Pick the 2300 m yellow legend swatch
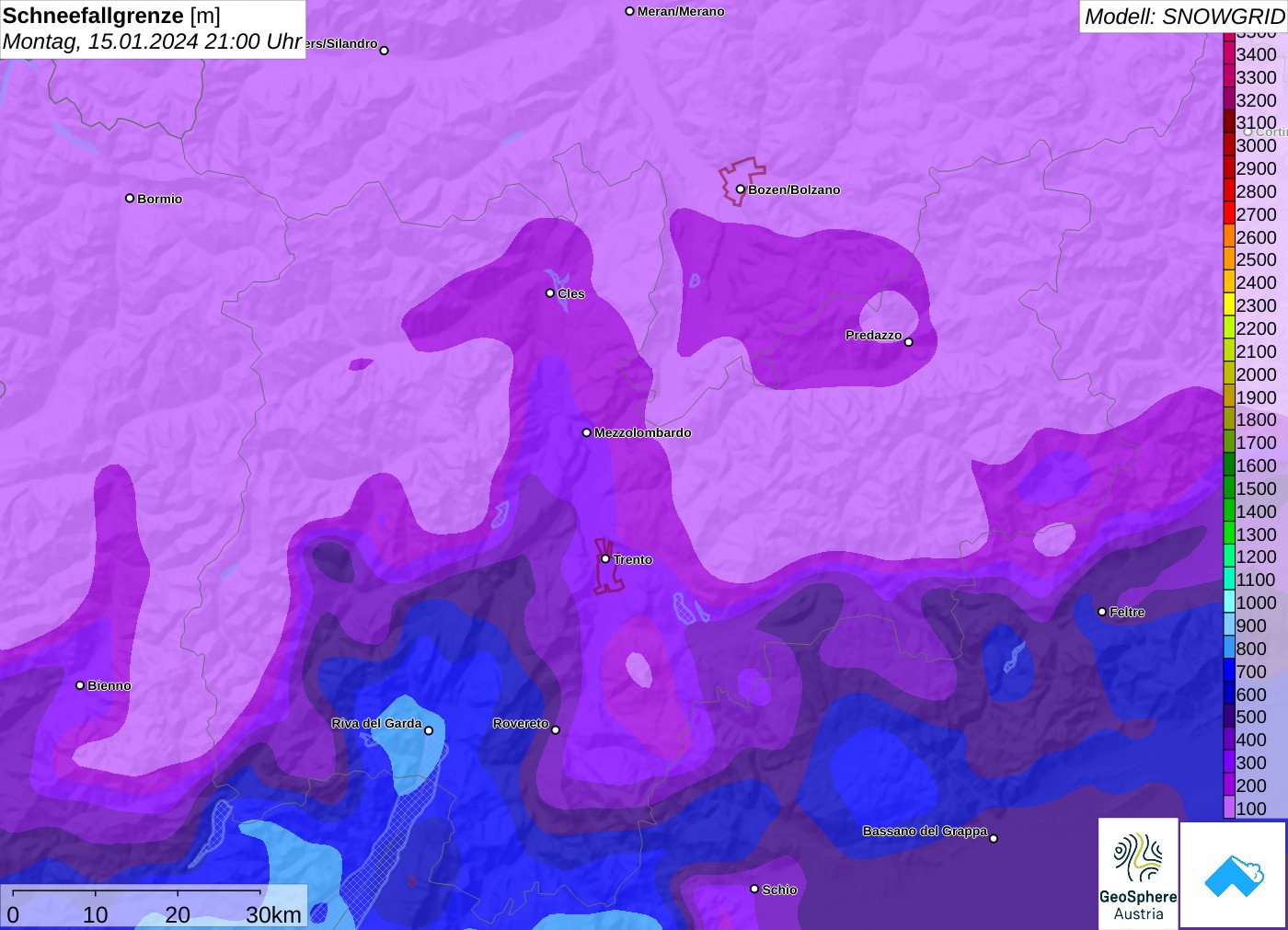The width and height of the screenshot is (1288, 930). [1229, 304]
